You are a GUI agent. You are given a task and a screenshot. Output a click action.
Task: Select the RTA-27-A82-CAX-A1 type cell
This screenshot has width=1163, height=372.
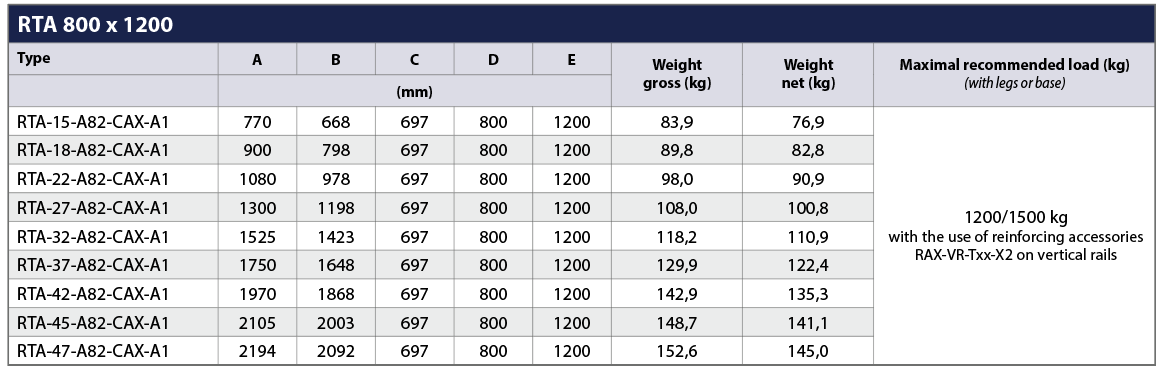click(x=93, y=208)
